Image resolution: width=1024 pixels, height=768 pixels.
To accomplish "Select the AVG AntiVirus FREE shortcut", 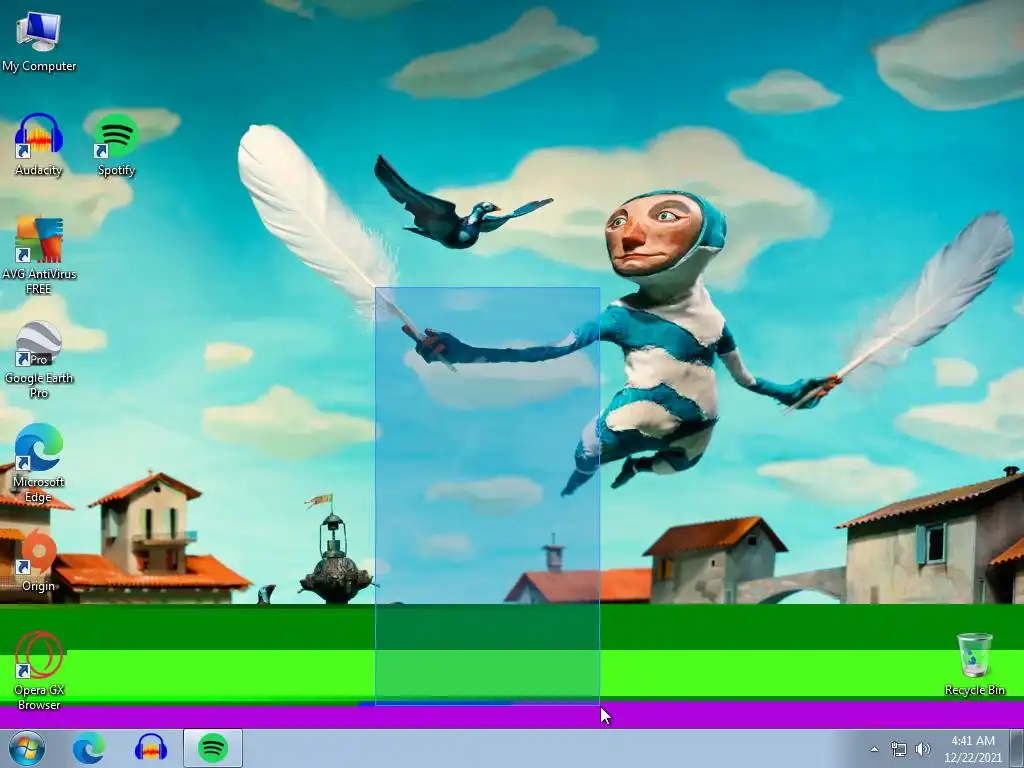I will [x=39, y=255].
